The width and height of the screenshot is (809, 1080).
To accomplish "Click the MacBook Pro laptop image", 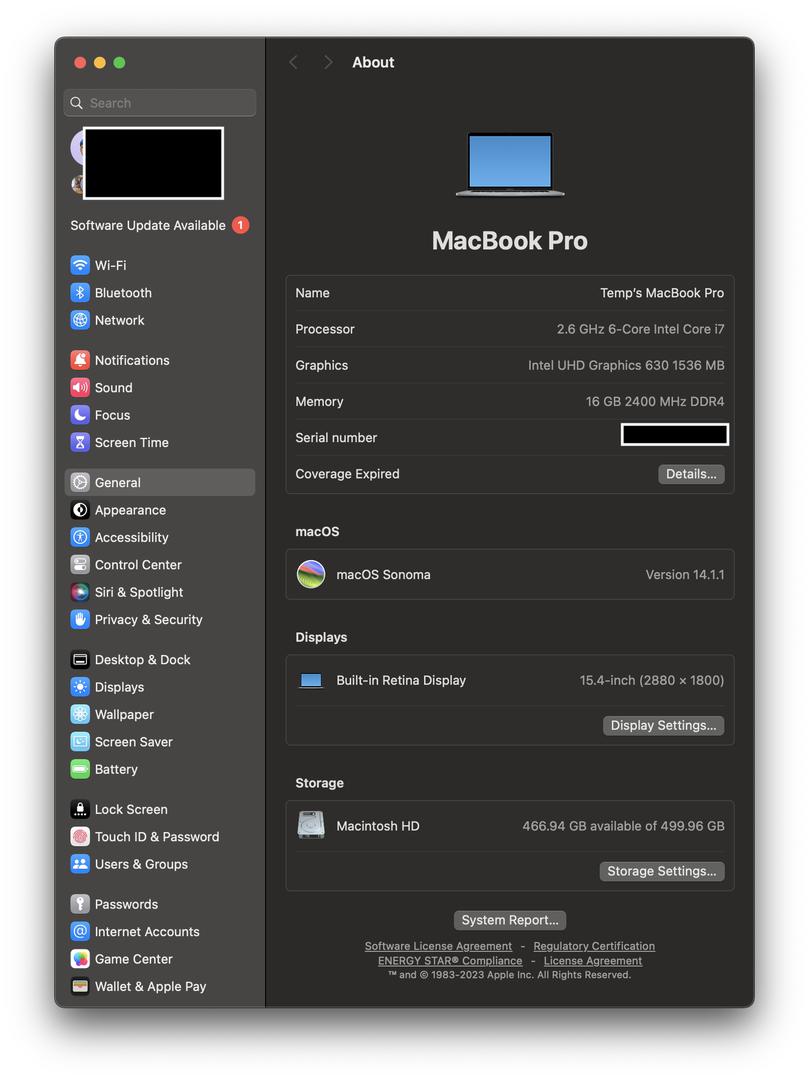I will (x=509, y=165).
